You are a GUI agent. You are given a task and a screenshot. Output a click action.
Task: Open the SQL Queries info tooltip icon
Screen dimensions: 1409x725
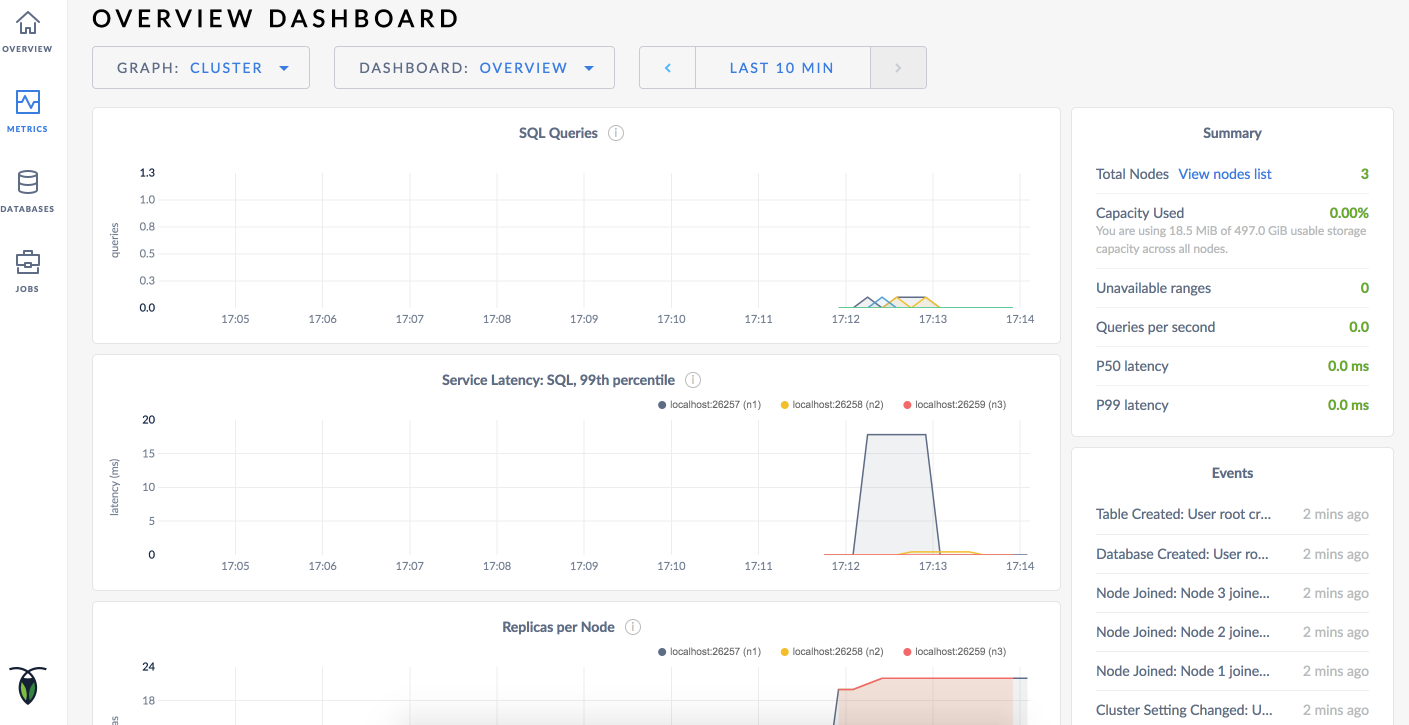(x=616, y=132)
